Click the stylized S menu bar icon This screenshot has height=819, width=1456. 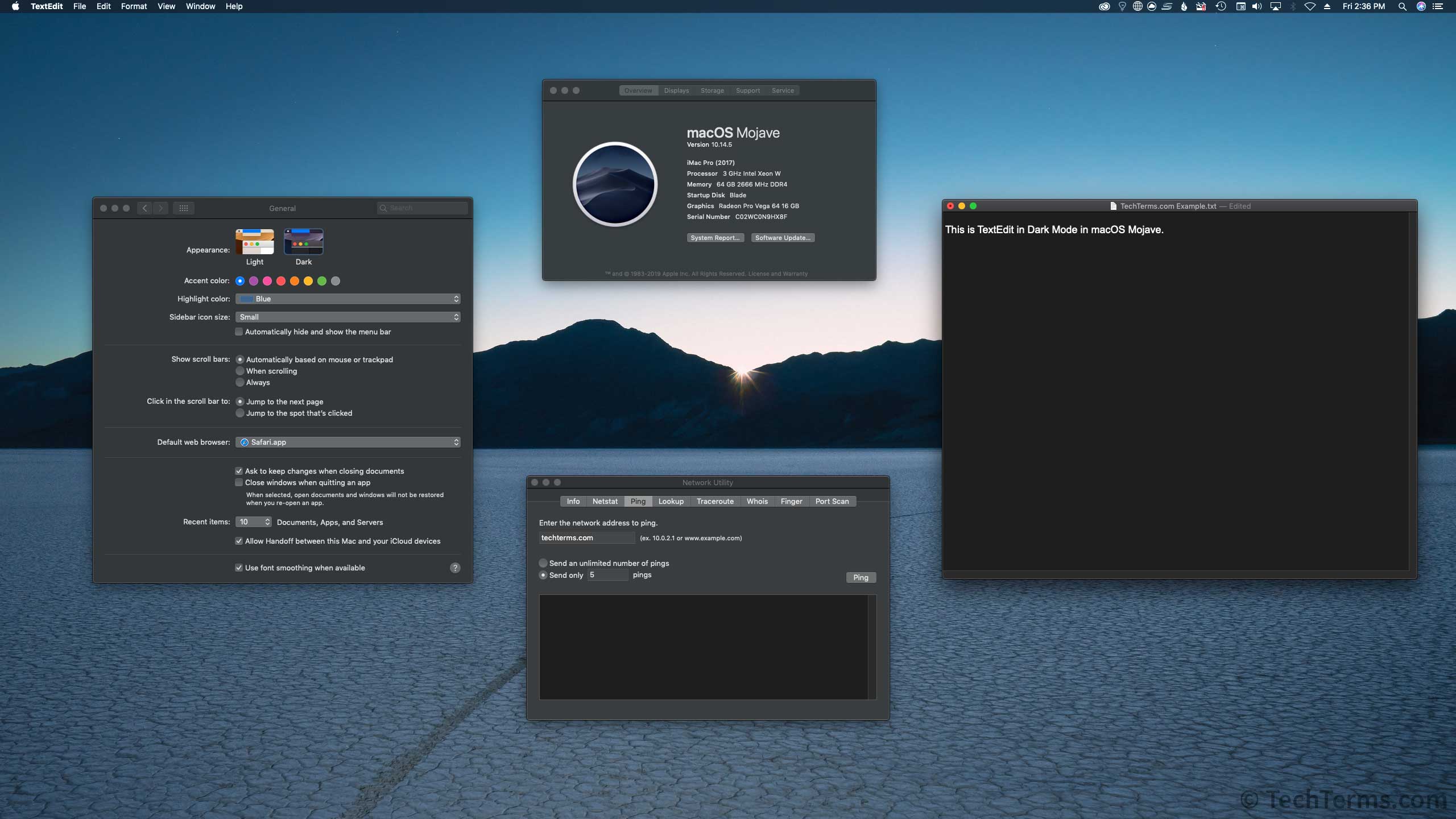tap(1167, 6)
